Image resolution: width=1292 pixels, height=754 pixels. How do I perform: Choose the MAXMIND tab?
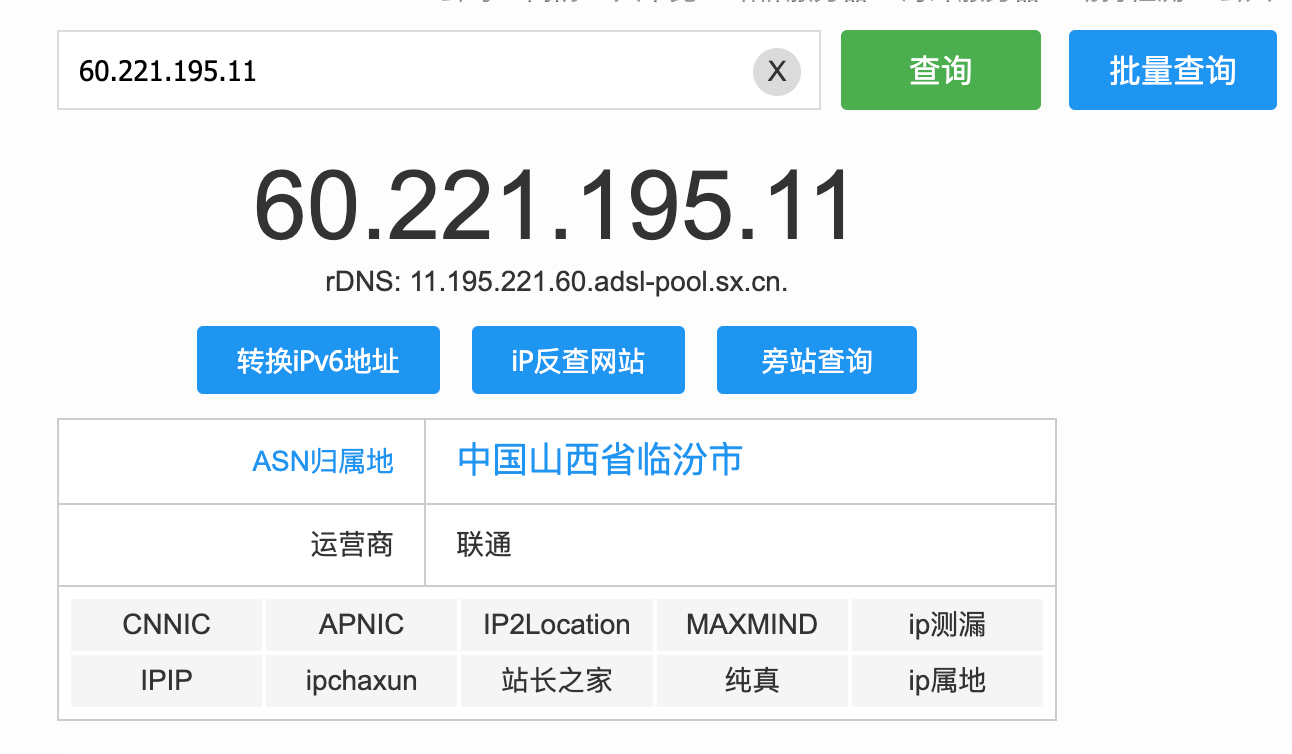click(x=751, y=625)
